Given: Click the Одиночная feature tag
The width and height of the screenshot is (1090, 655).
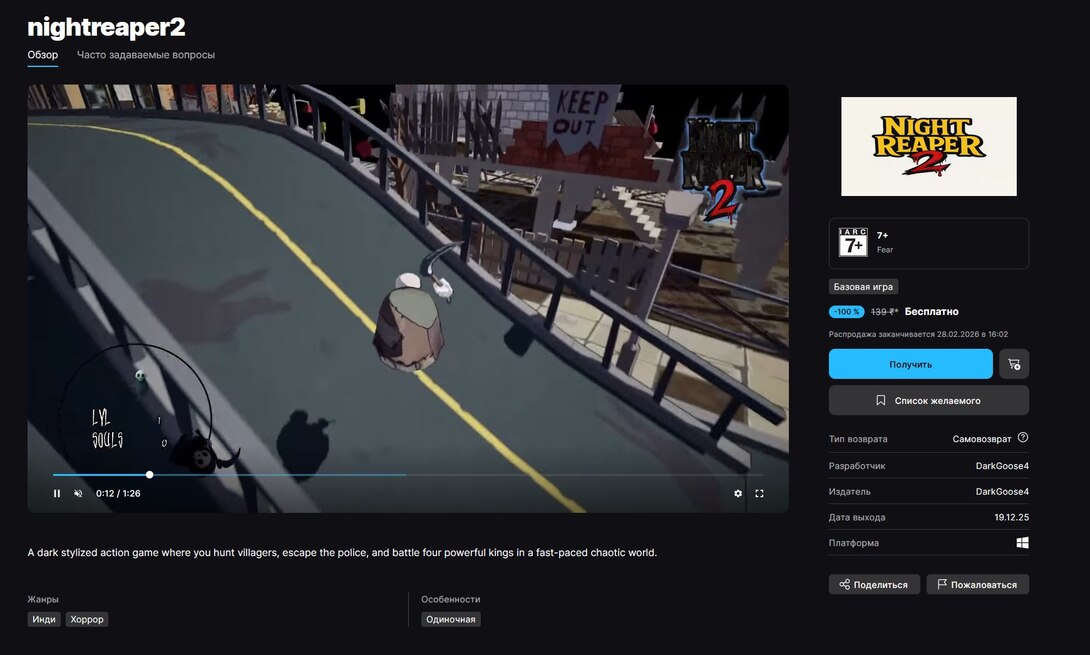Looking at the screenshot, I should (450, 619).
